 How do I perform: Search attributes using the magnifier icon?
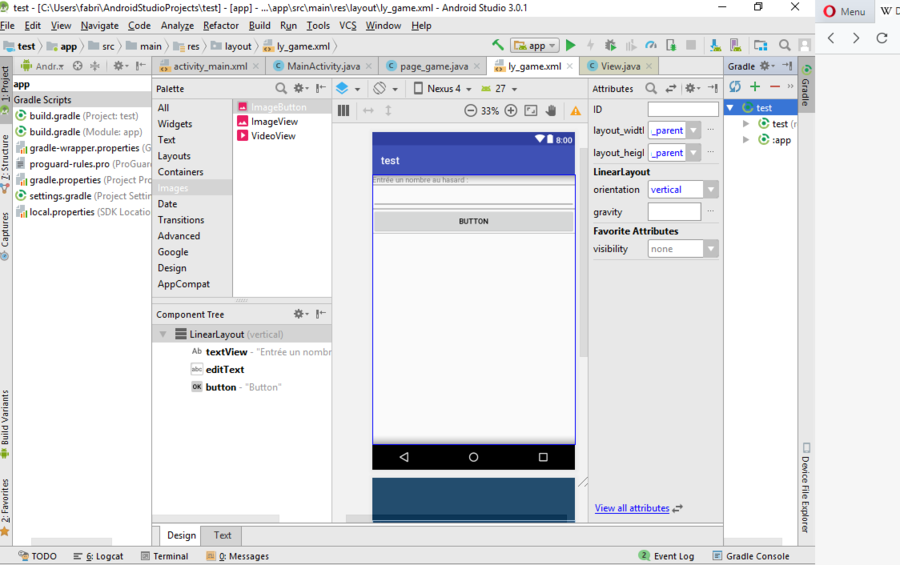[x=651, y=89]
